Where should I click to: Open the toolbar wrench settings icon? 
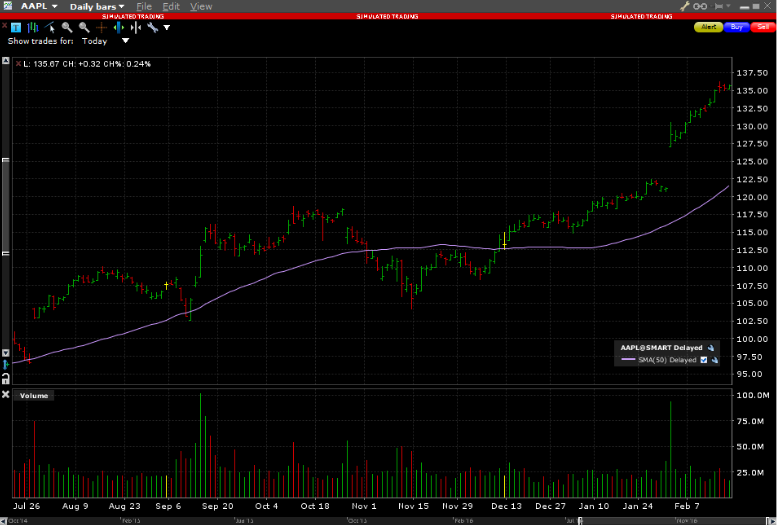tap(153, 27)
